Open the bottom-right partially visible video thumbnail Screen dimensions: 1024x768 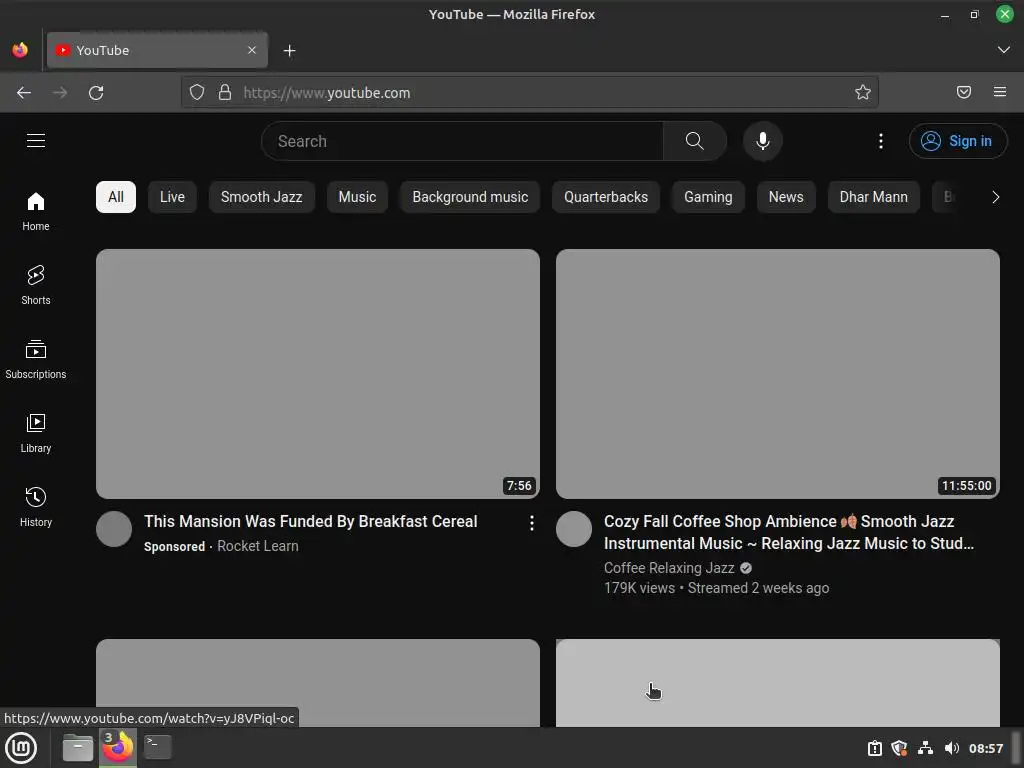coord(778,682)
